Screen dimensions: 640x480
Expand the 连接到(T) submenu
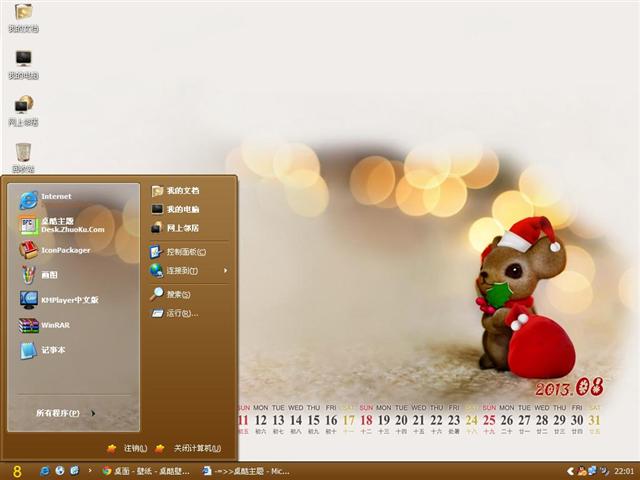(189, 271)
